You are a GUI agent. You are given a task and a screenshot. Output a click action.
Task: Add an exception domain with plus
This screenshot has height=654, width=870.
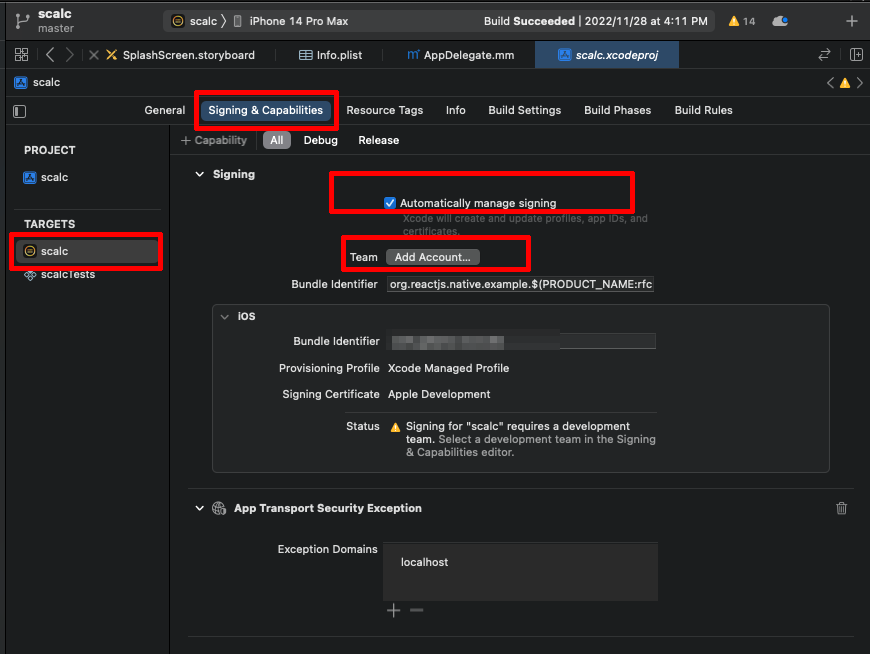tap(393, 611)
